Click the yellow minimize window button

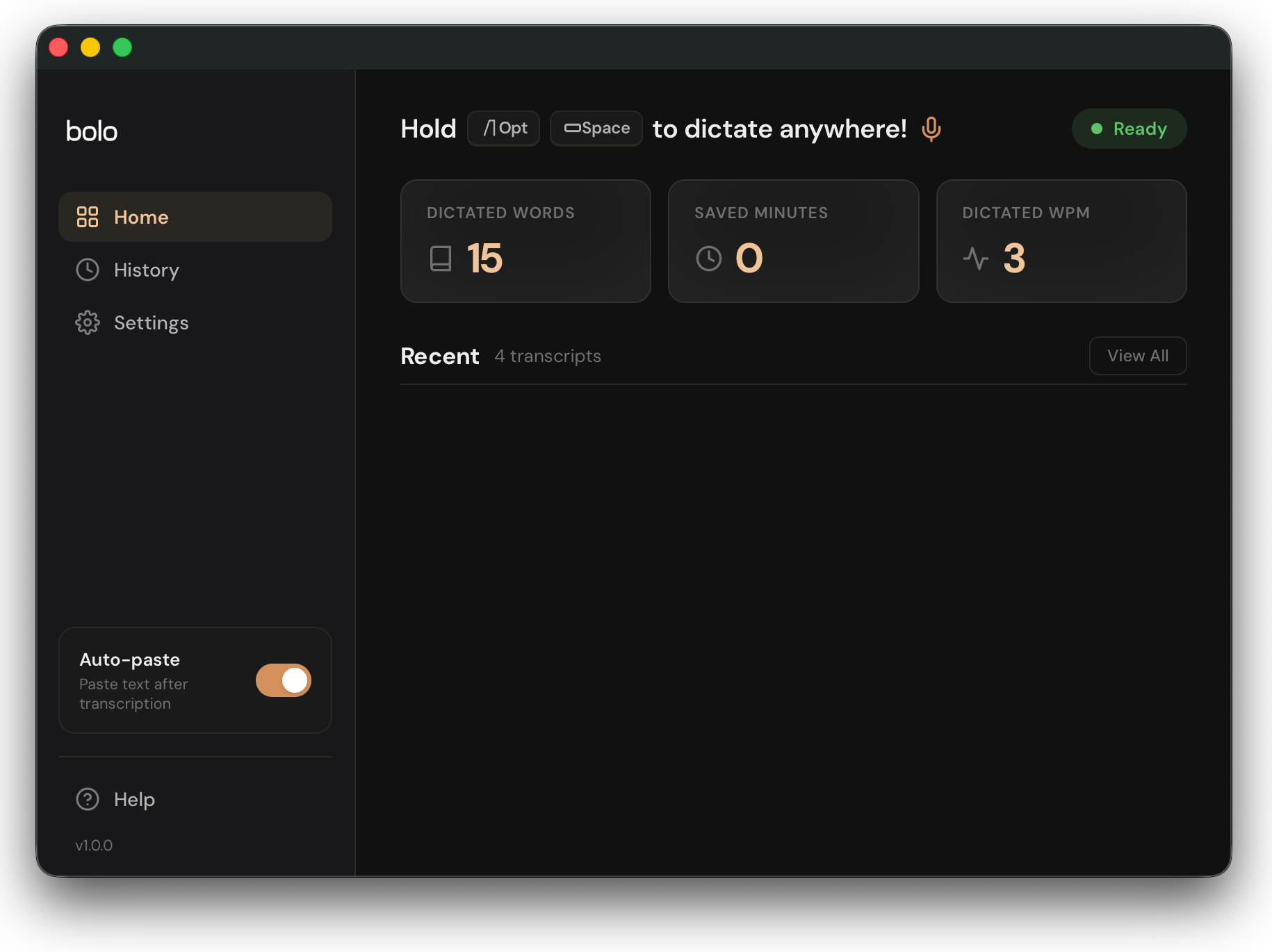[90, 47]
